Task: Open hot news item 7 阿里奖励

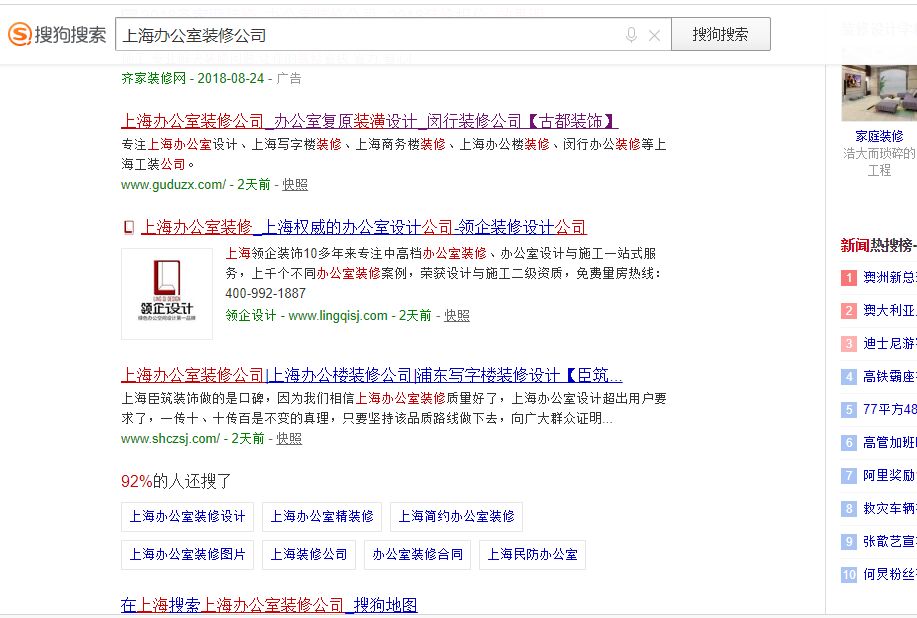Action: pos(890,475)
